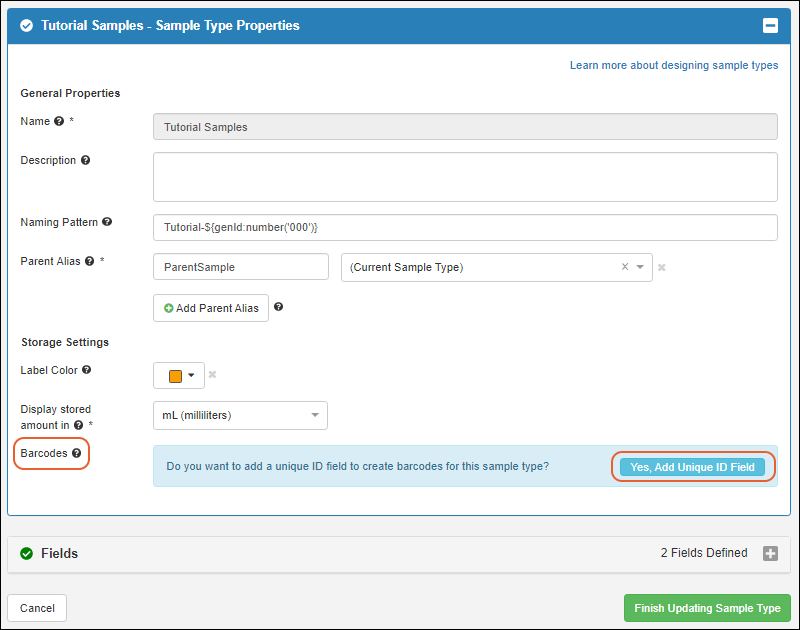Screen dimensions: 800x630
Task: Remove the ParentSample alias row
Action: 662,267
